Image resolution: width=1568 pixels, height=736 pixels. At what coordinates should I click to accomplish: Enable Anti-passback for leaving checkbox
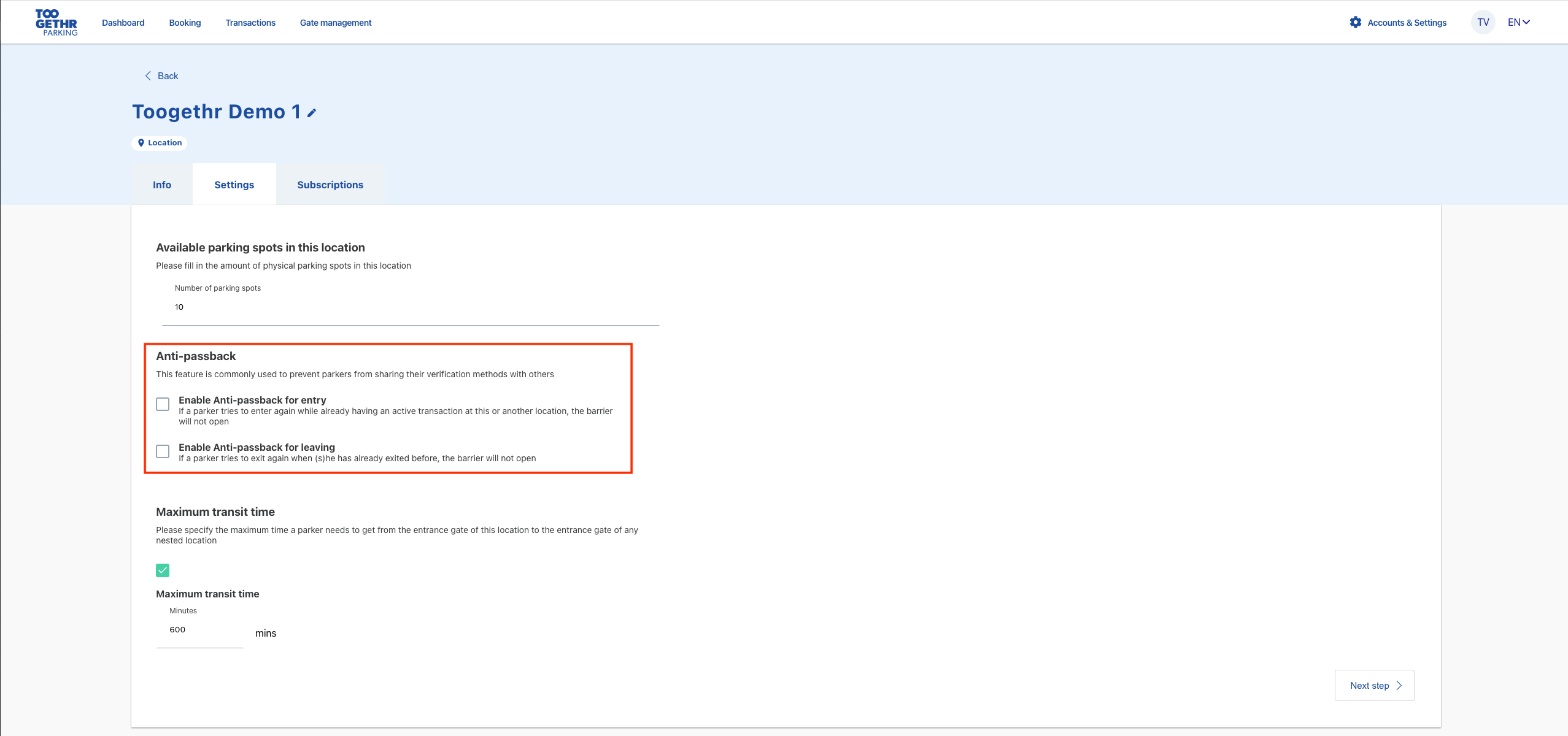point(163,451)
